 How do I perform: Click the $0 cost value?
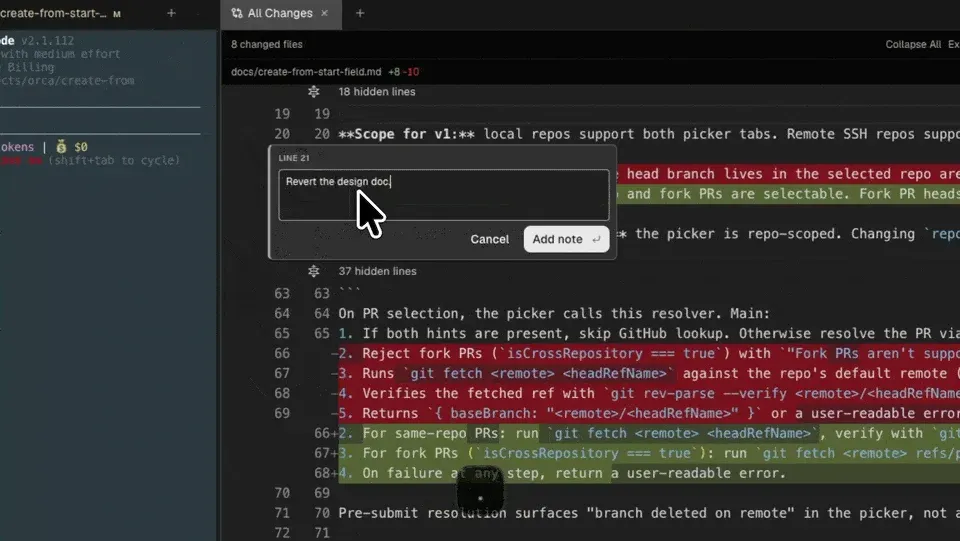(81, 147)
